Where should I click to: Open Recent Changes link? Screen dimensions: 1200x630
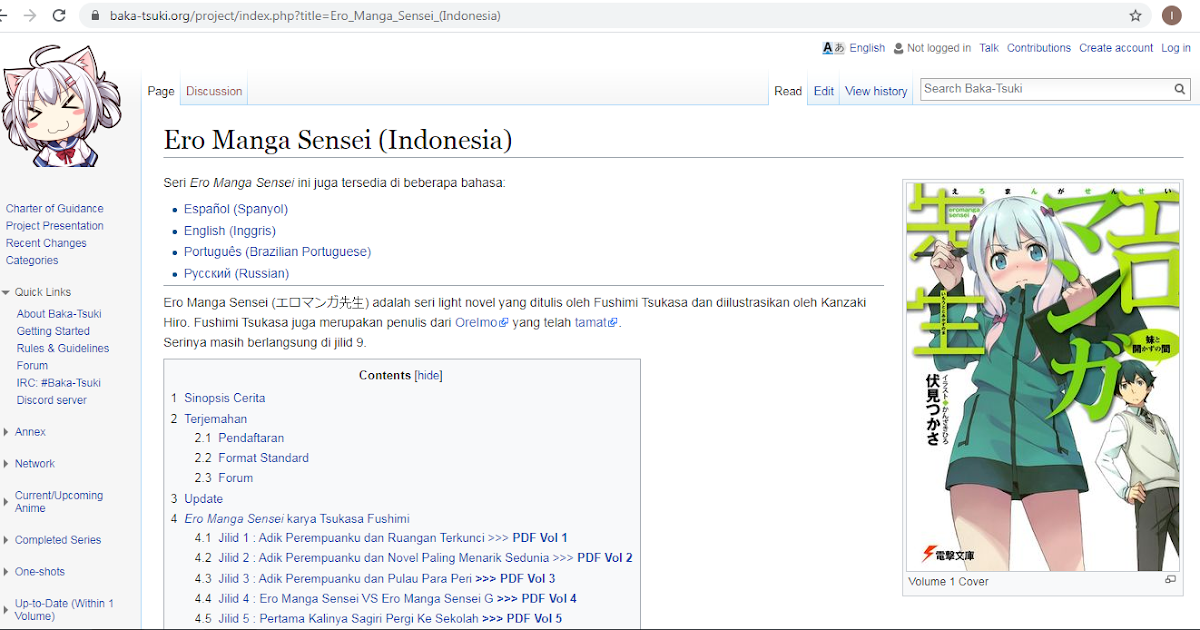[46, 243]
